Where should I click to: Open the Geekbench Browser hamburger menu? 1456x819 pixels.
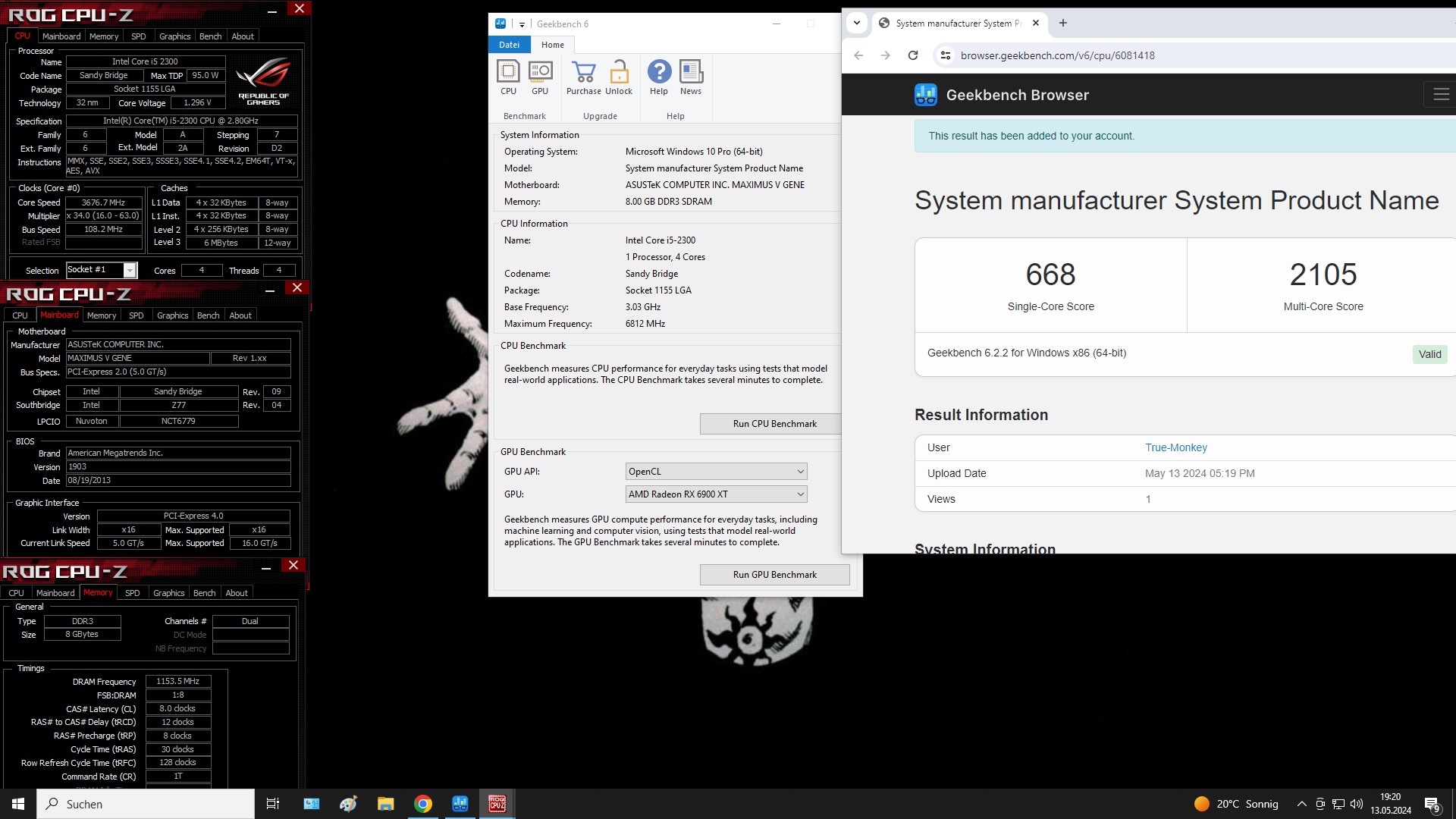coord(1441,95)
